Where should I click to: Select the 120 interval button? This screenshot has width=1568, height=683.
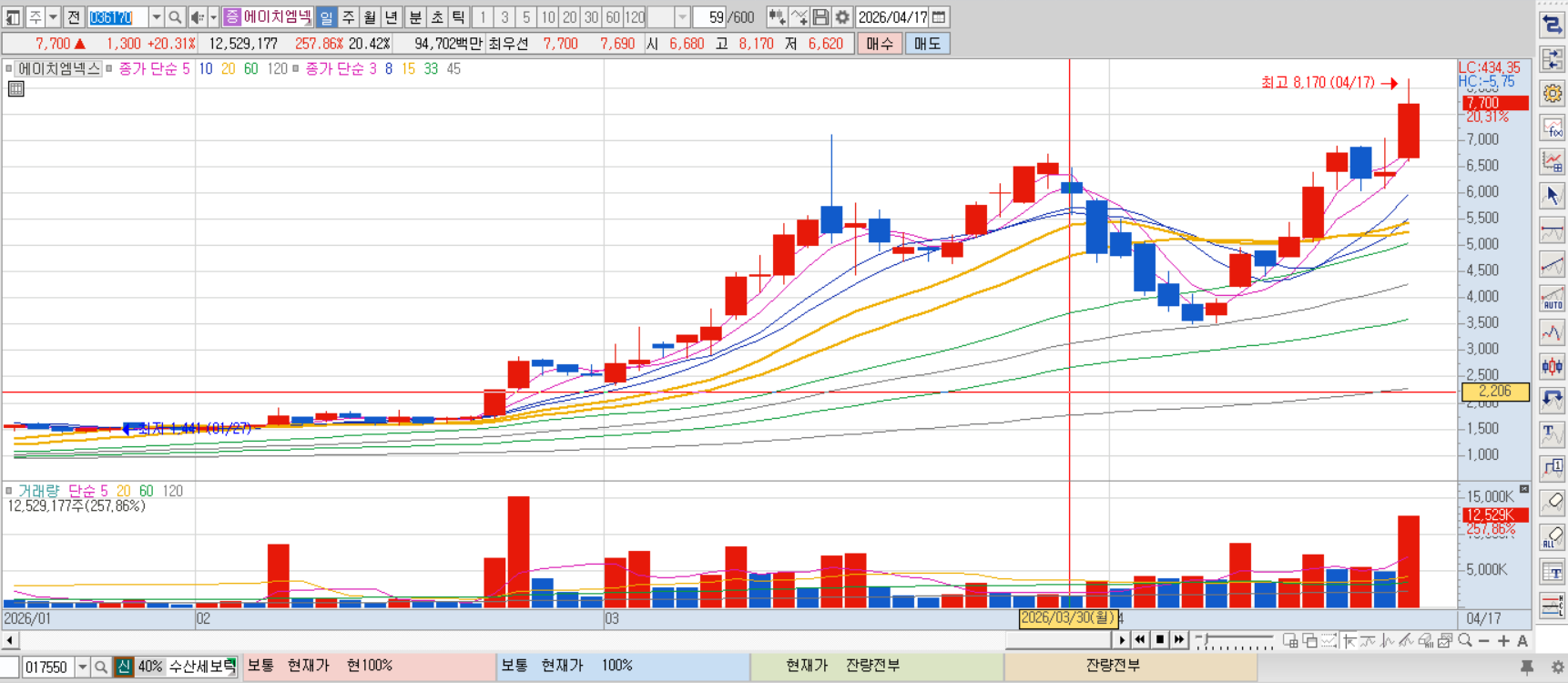coord(635,17)
